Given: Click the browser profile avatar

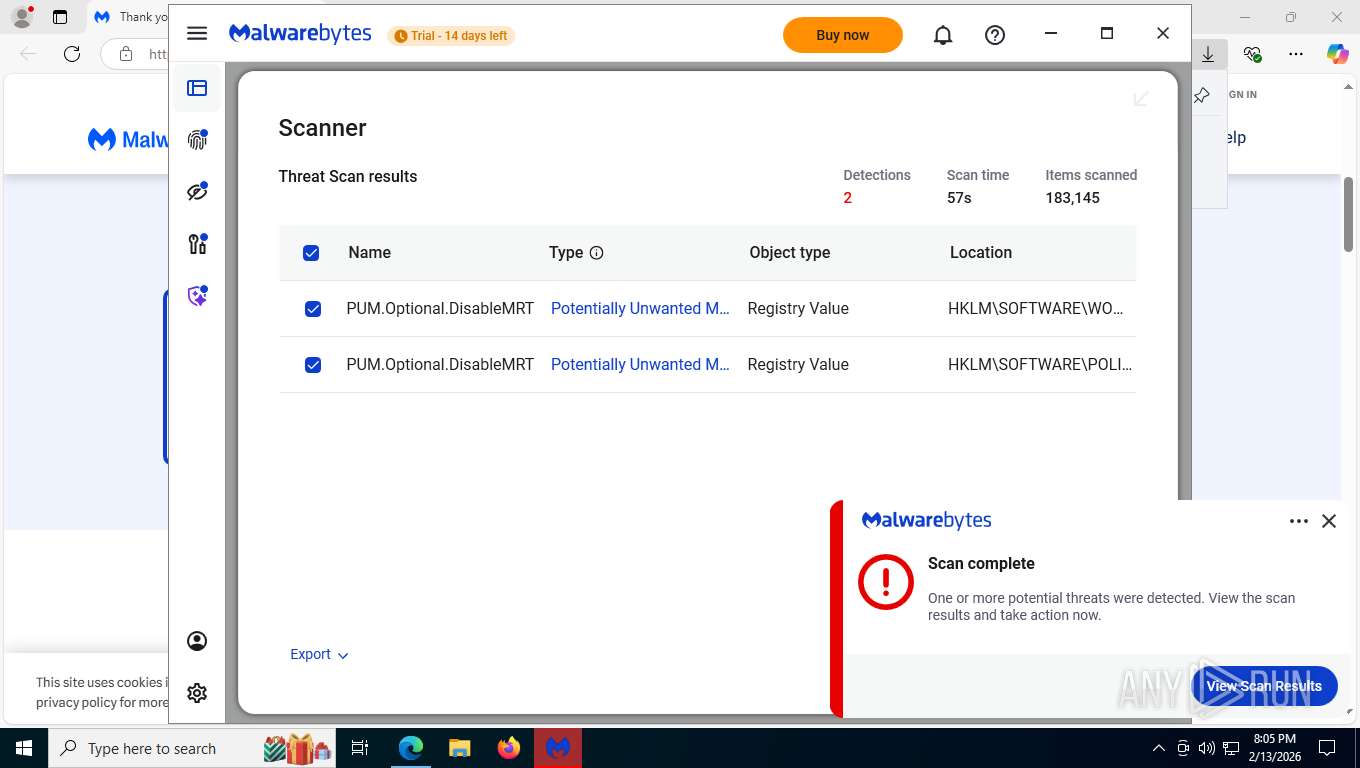Looking at the screenshot, I should (22, 17).
